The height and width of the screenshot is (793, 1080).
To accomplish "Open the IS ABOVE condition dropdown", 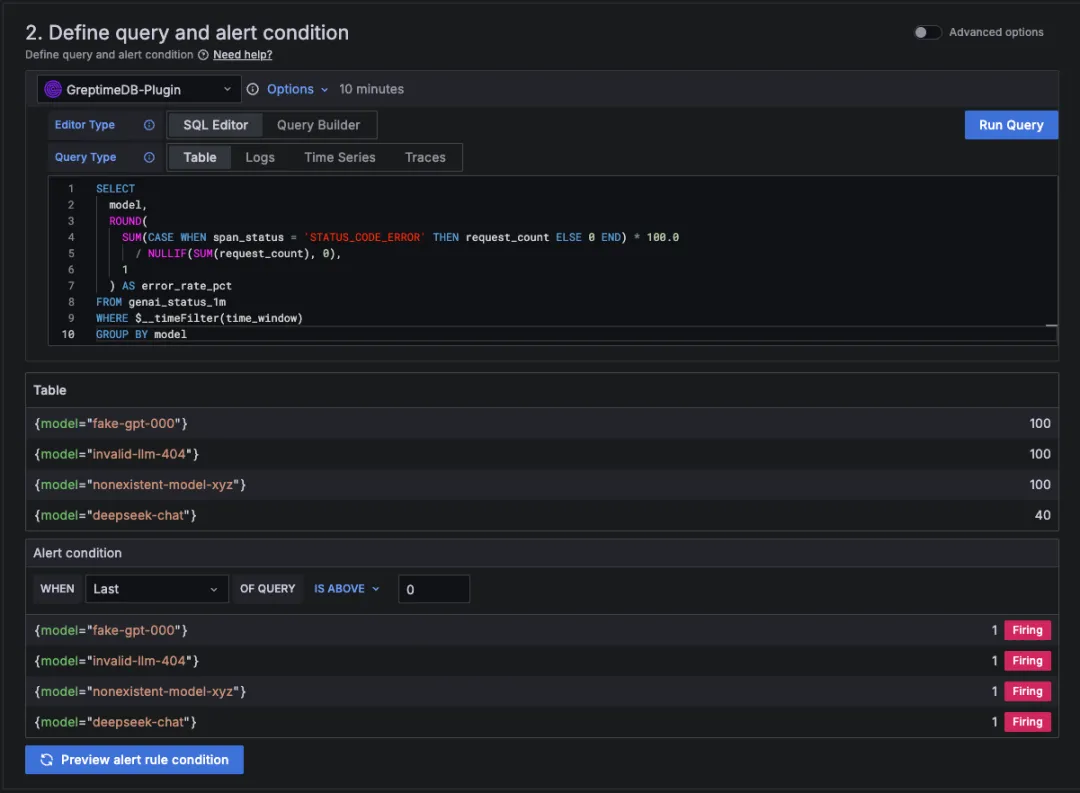I will click(347, 589).
